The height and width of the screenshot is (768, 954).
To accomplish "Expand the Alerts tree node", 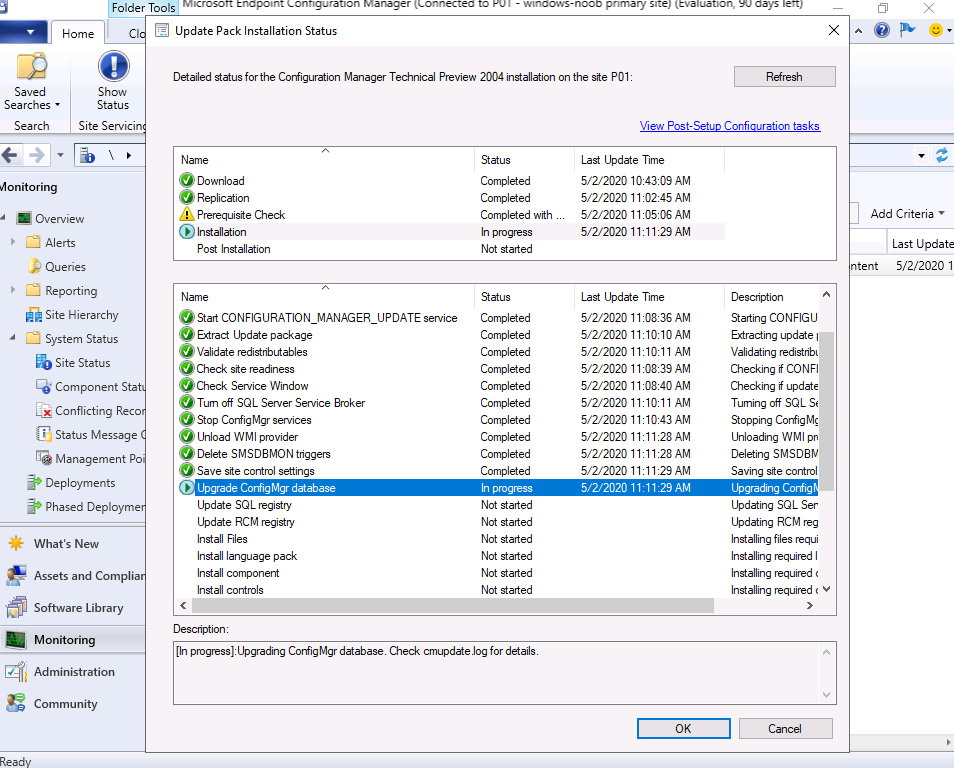I will pos(13,242).
